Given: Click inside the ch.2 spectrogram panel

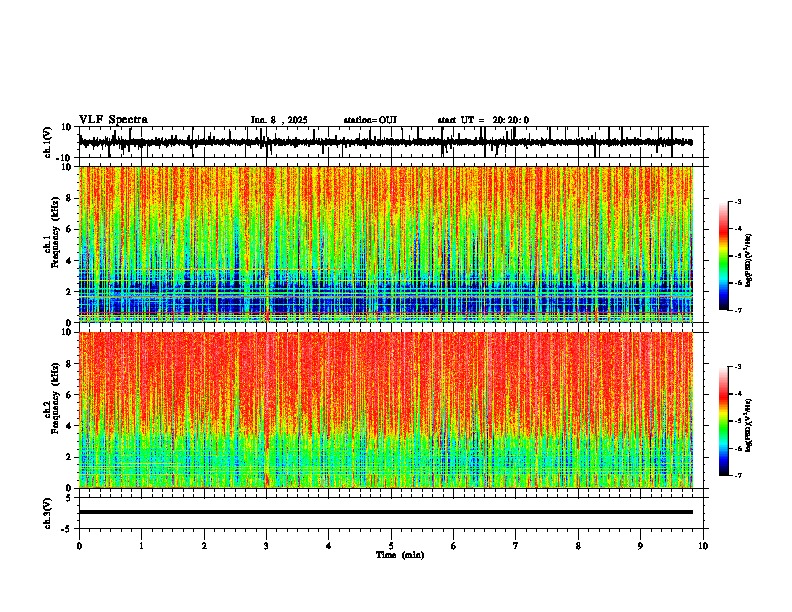Looking at the screenshot, I should 386,410.
